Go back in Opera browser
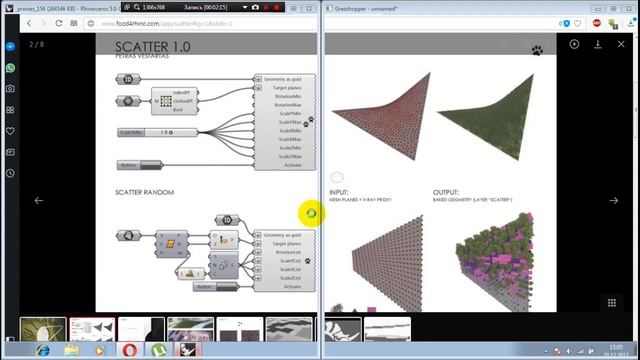This screenshot has height=360, width=640. tap(29, 23)
